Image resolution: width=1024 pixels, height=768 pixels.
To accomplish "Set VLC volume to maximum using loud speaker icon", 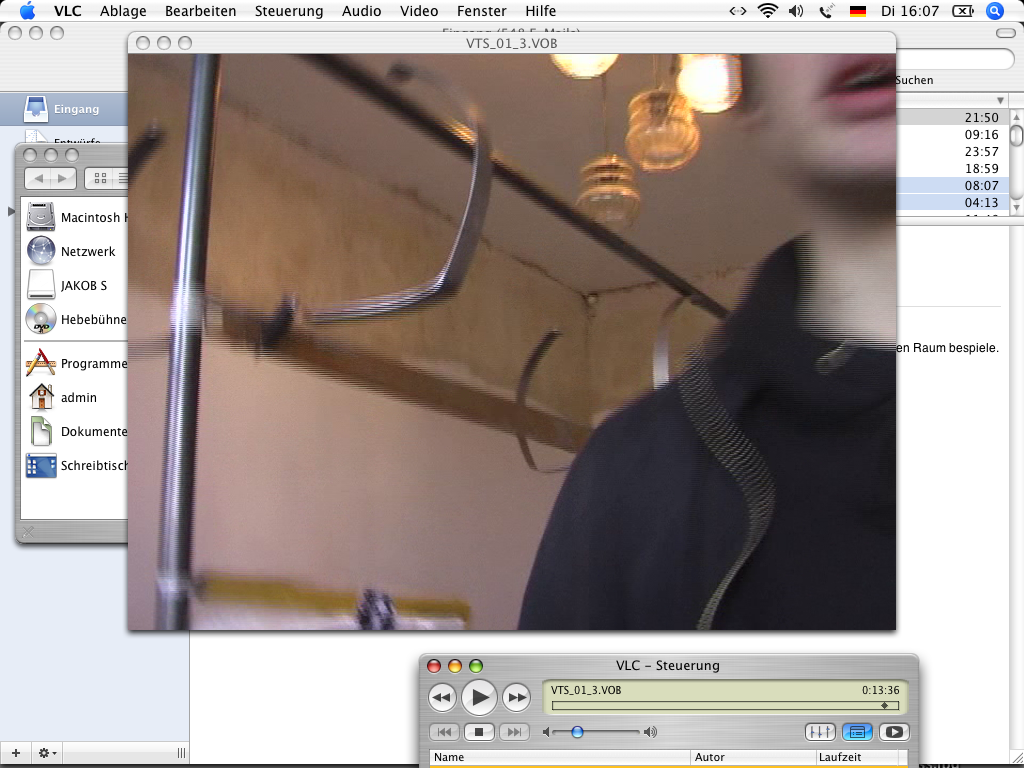I will tap(651, 732).
